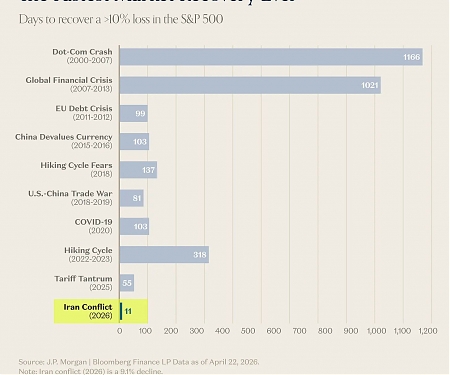Click the bar with value 318
Screen dimensions: 450x375
click(164, 255)
